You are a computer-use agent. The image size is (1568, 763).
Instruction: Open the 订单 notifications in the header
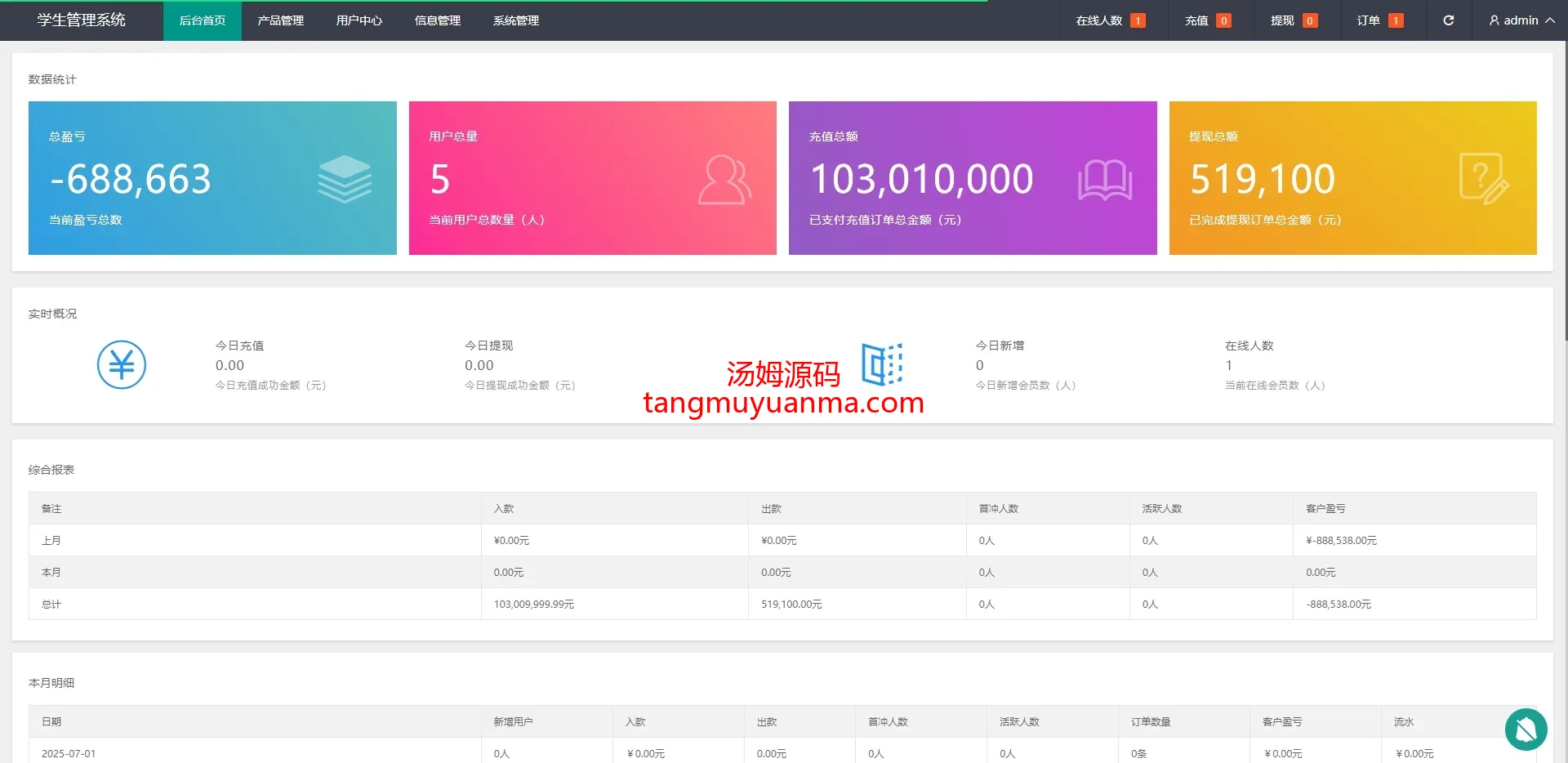pos(1379,20)
